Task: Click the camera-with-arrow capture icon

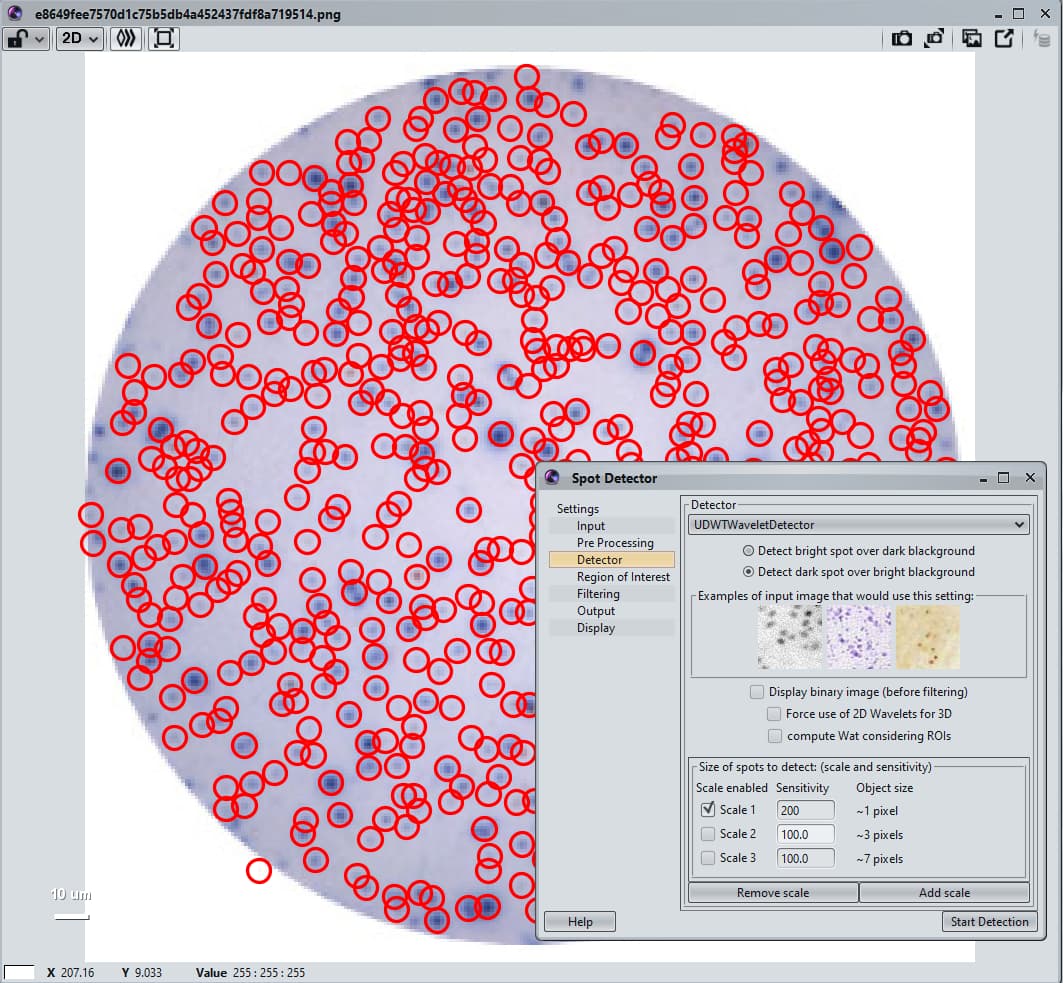Action: tap(934, 38)
